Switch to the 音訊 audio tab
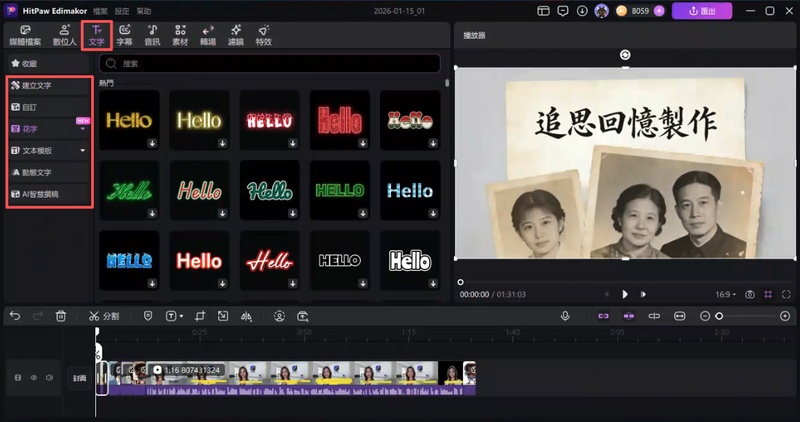The height and width of the screenshot is (422, 800). [153, 35]
